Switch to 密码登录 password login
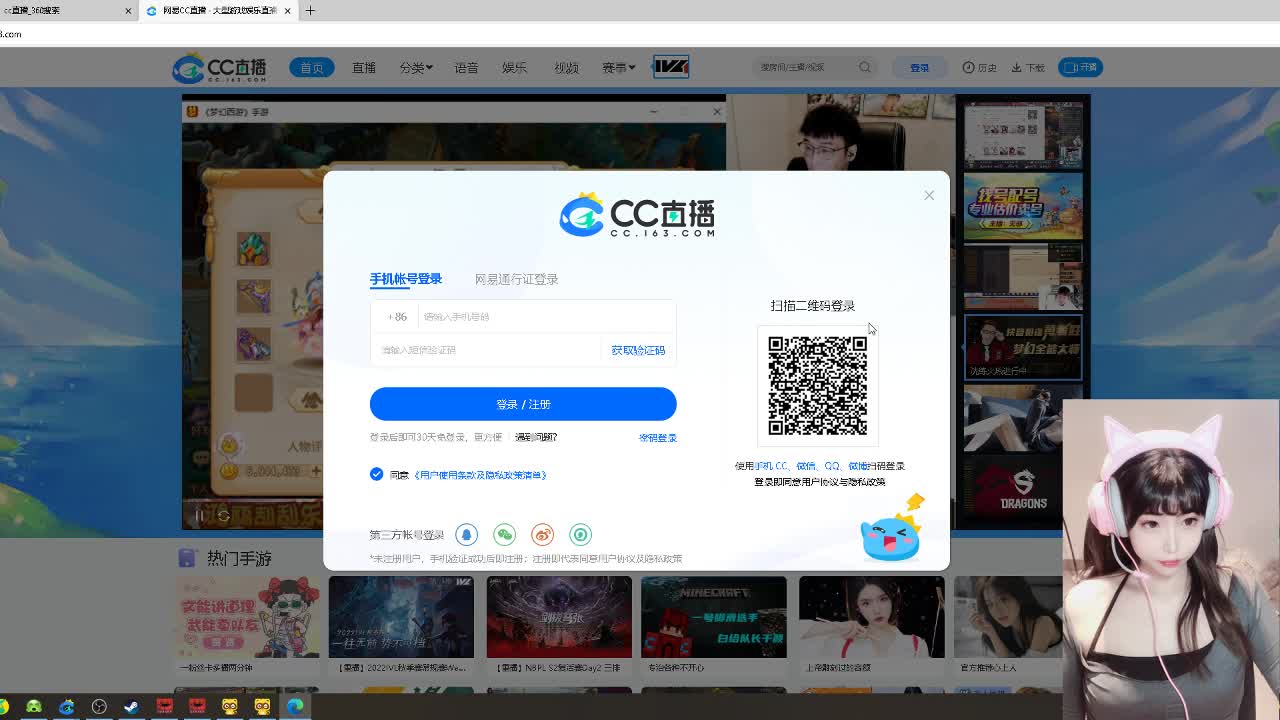 [x=658, y=437]
